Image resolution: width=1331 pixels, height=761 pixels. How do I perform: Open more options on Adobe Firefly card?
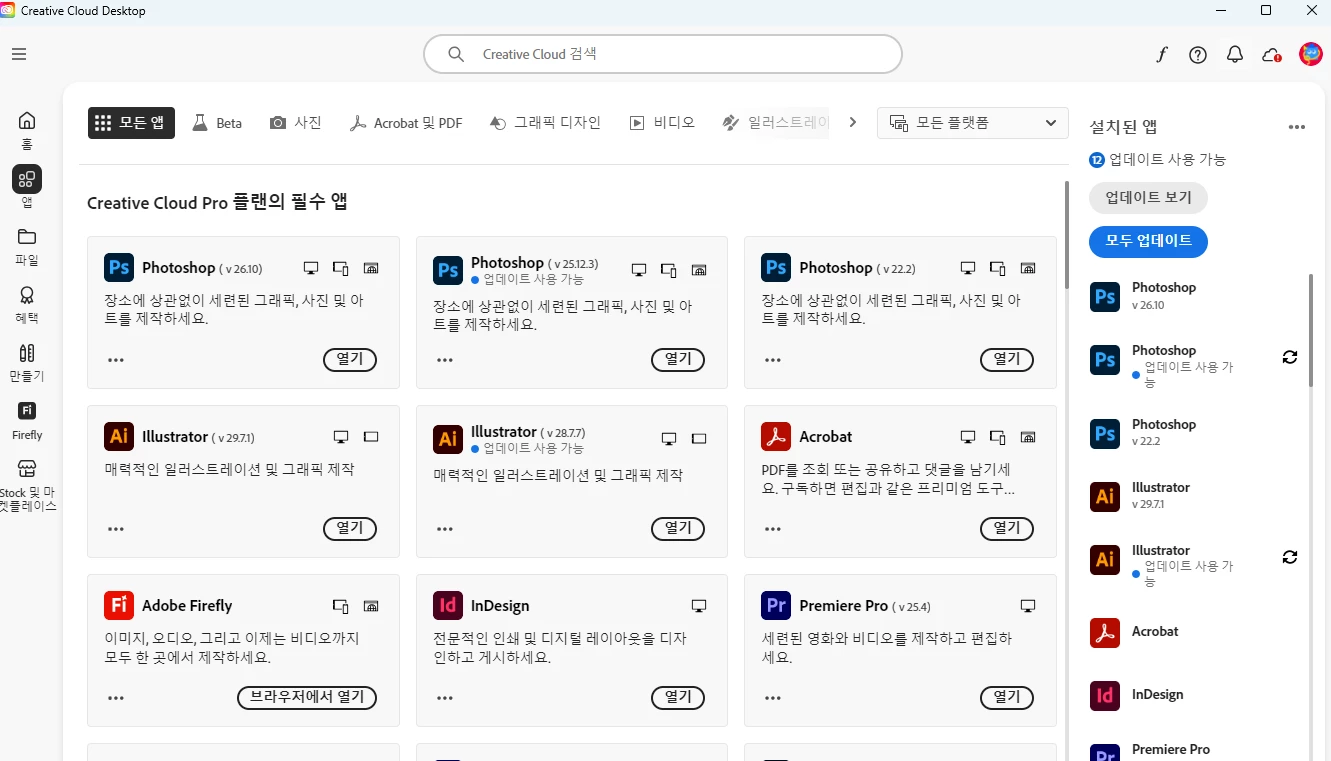pos(116,698)
